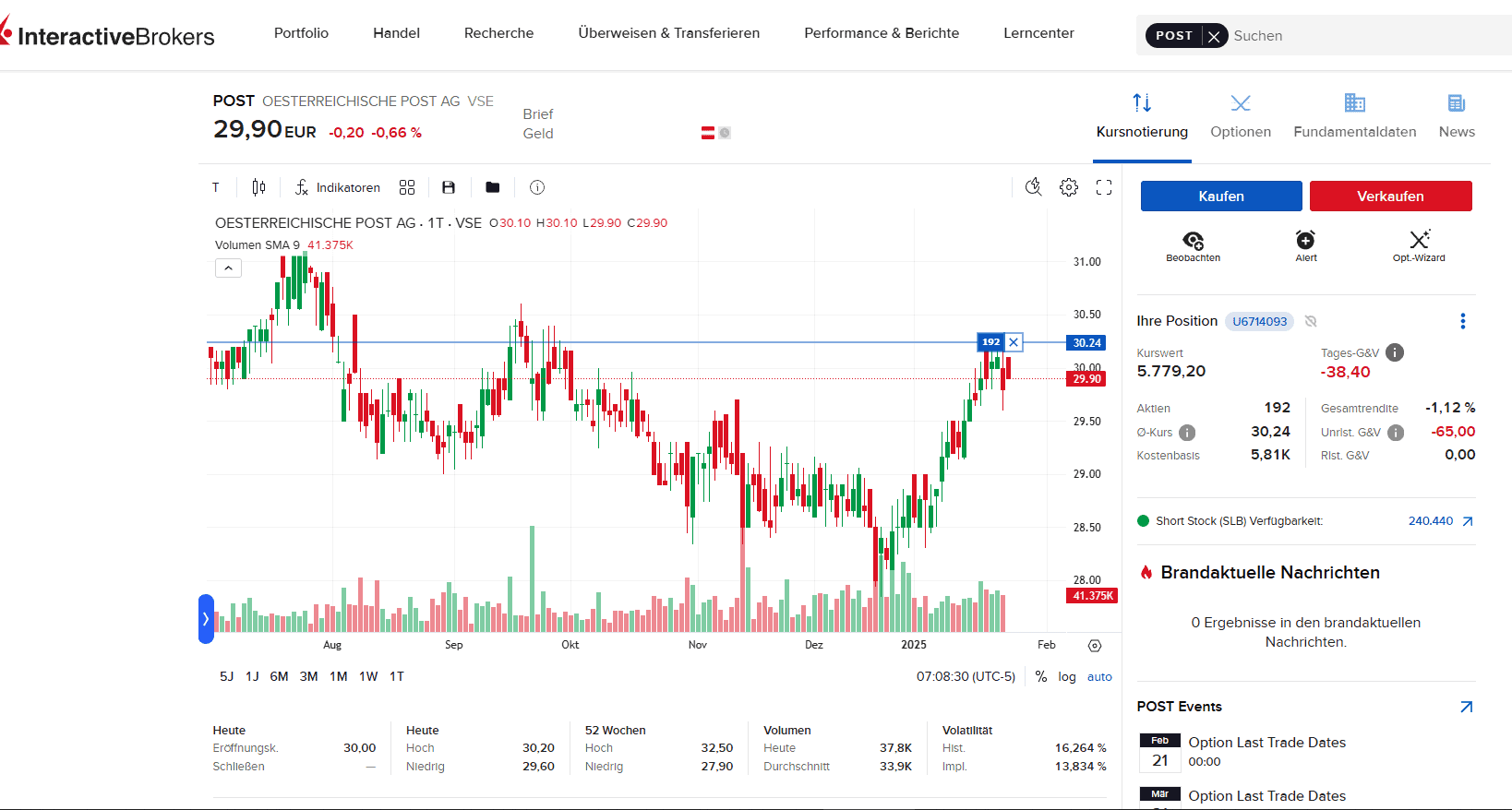Open the Handel menu
The height and width of the screenshot is (810, 1512).
click(396, 33)
